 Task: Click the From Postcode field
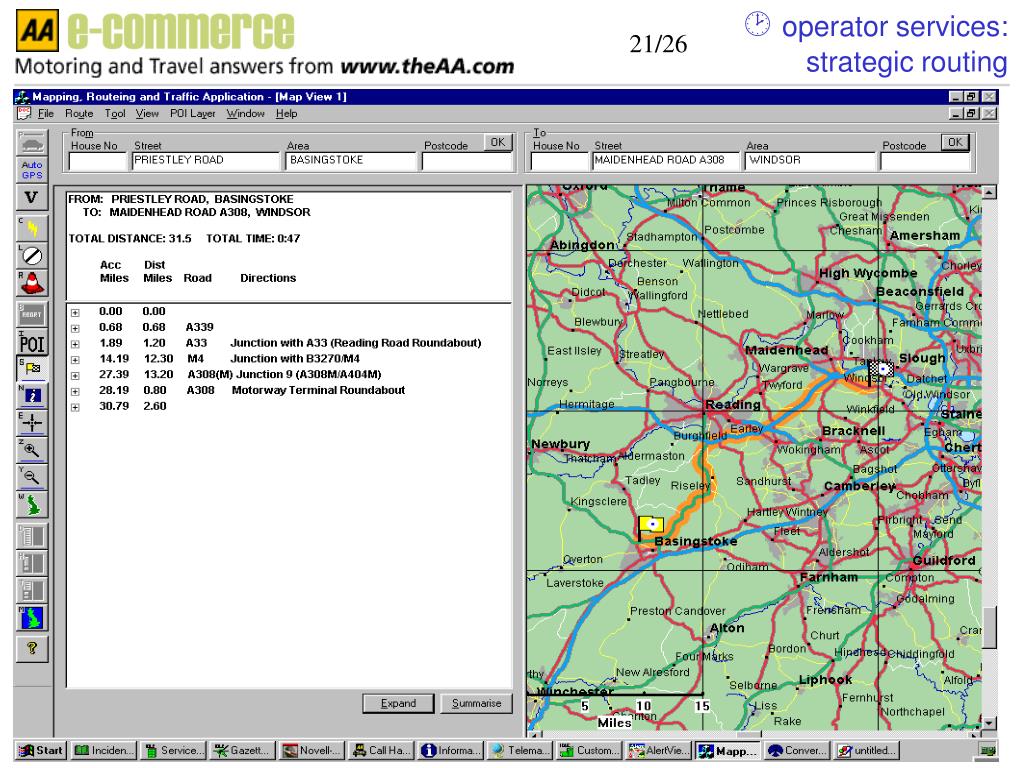click(x=468, y=161)
